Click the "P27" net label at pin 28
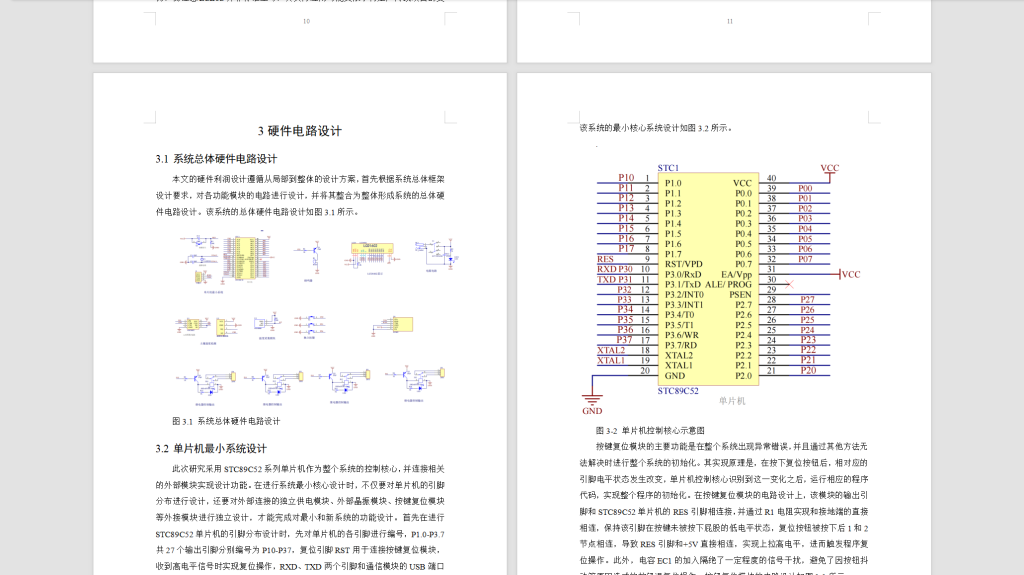This screenshot has height=575, width=1024. pyautogui.click(x=808, y=300)
